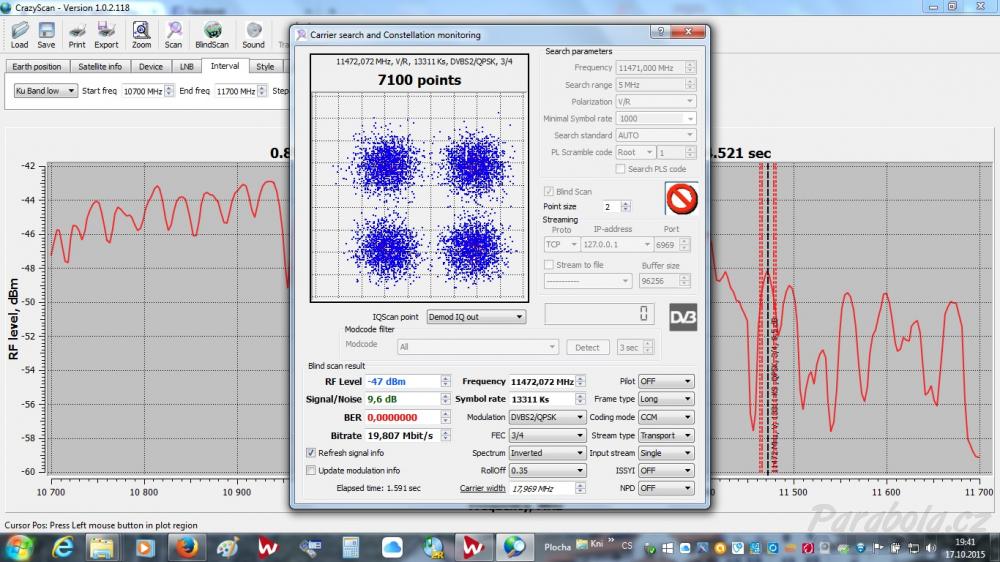Click the Load toolbar icon
The height and width of the screenshot is (562, 1000).
click(x=19, y=34)
